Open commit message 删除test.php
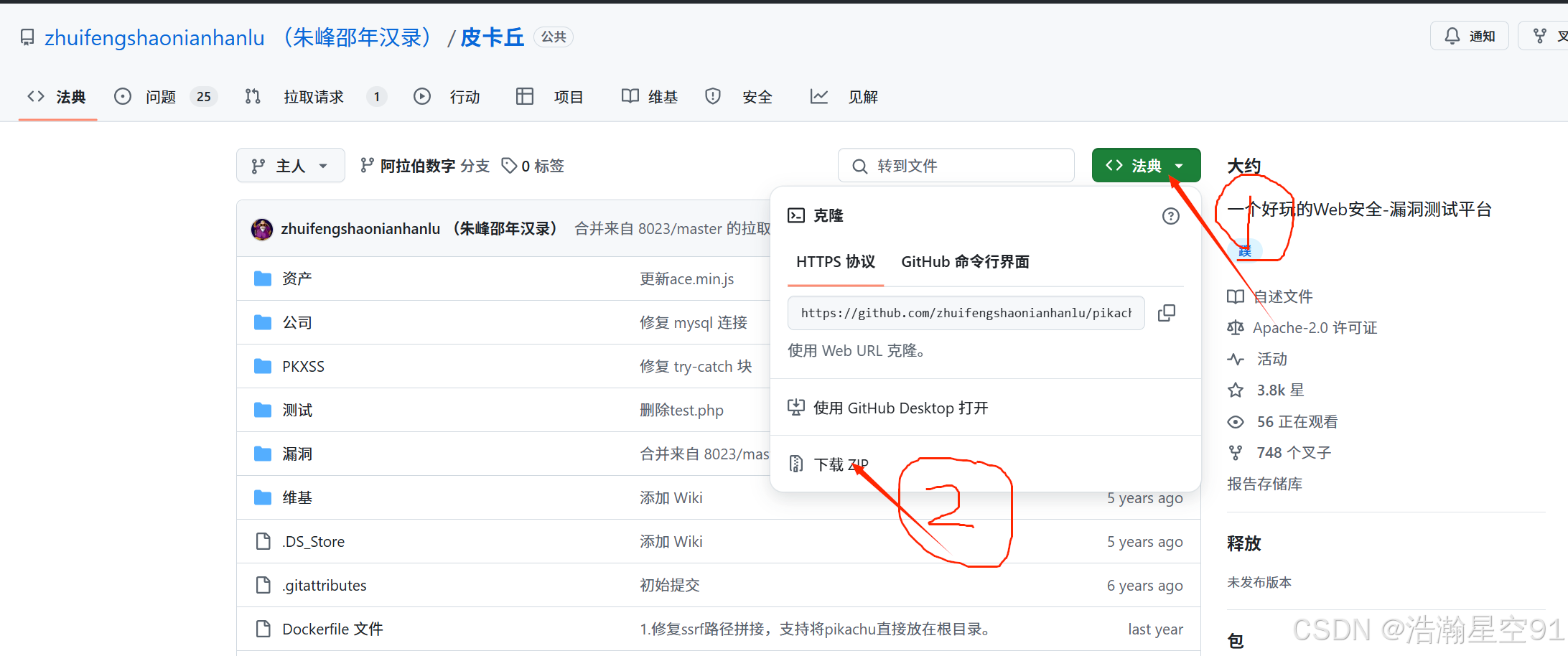The height and width of the screenshot is (656, 1568). pos(681,410)
